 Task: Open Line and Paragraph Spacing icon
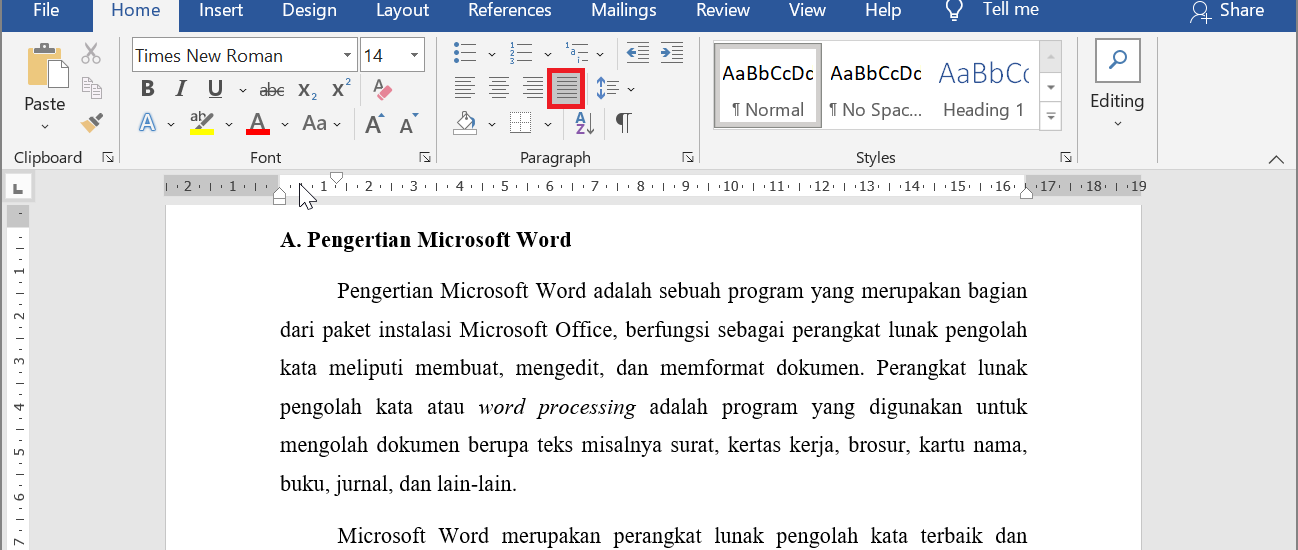(x=607, y=89)
